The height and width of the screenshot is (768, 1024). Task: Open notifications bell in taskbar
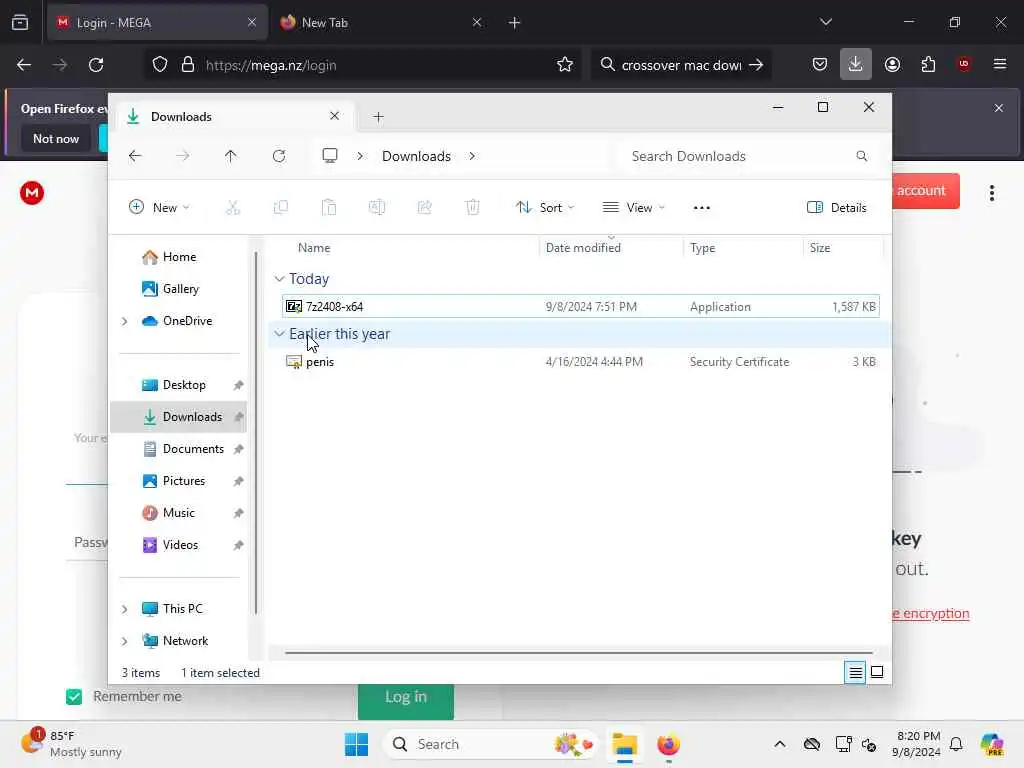pyautogui.click(x=956, y=744)
